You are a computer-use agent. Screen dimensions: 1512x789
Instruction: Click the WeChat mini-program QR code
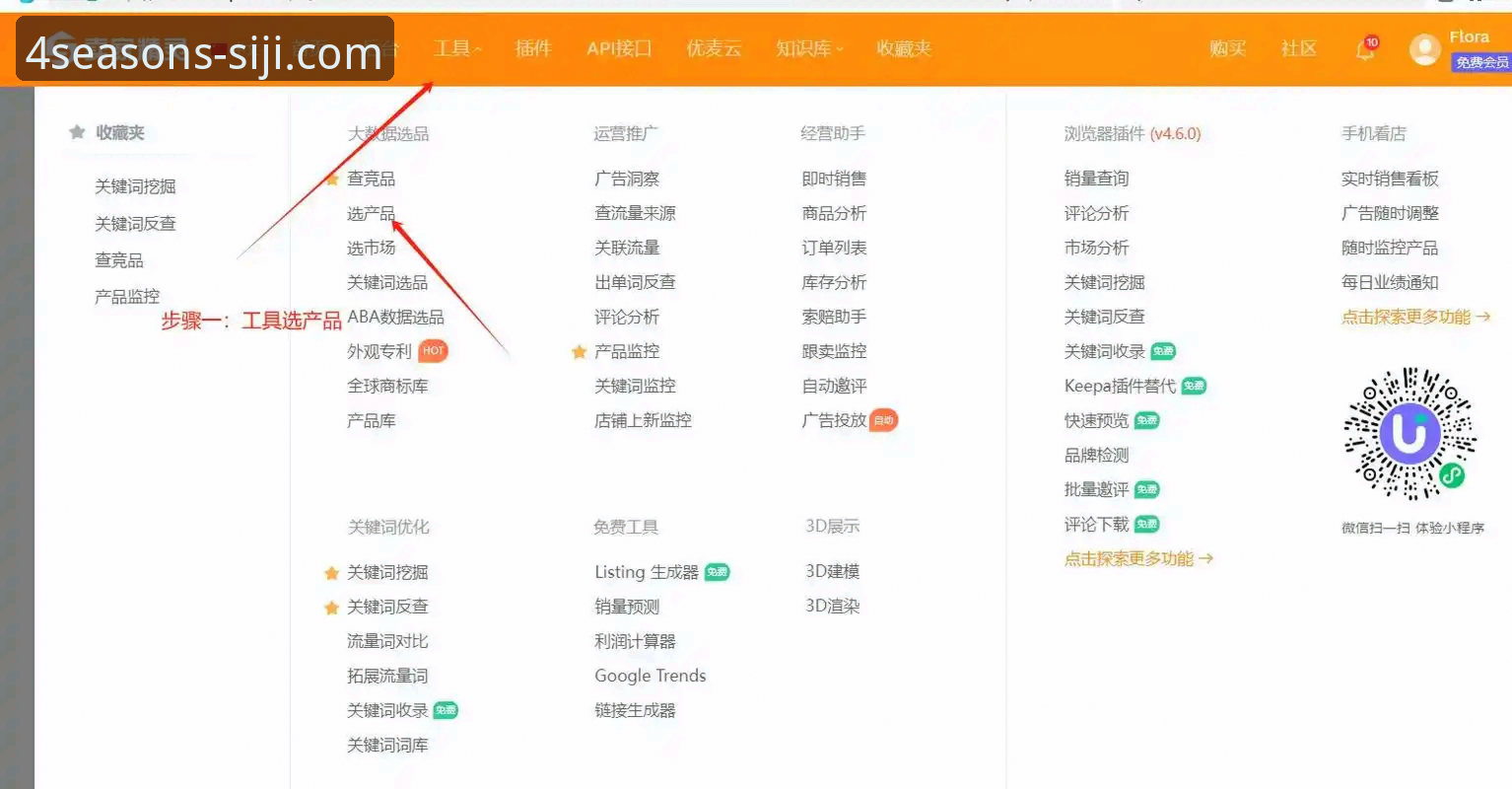pyautogui.click(x=1410, y=434)
